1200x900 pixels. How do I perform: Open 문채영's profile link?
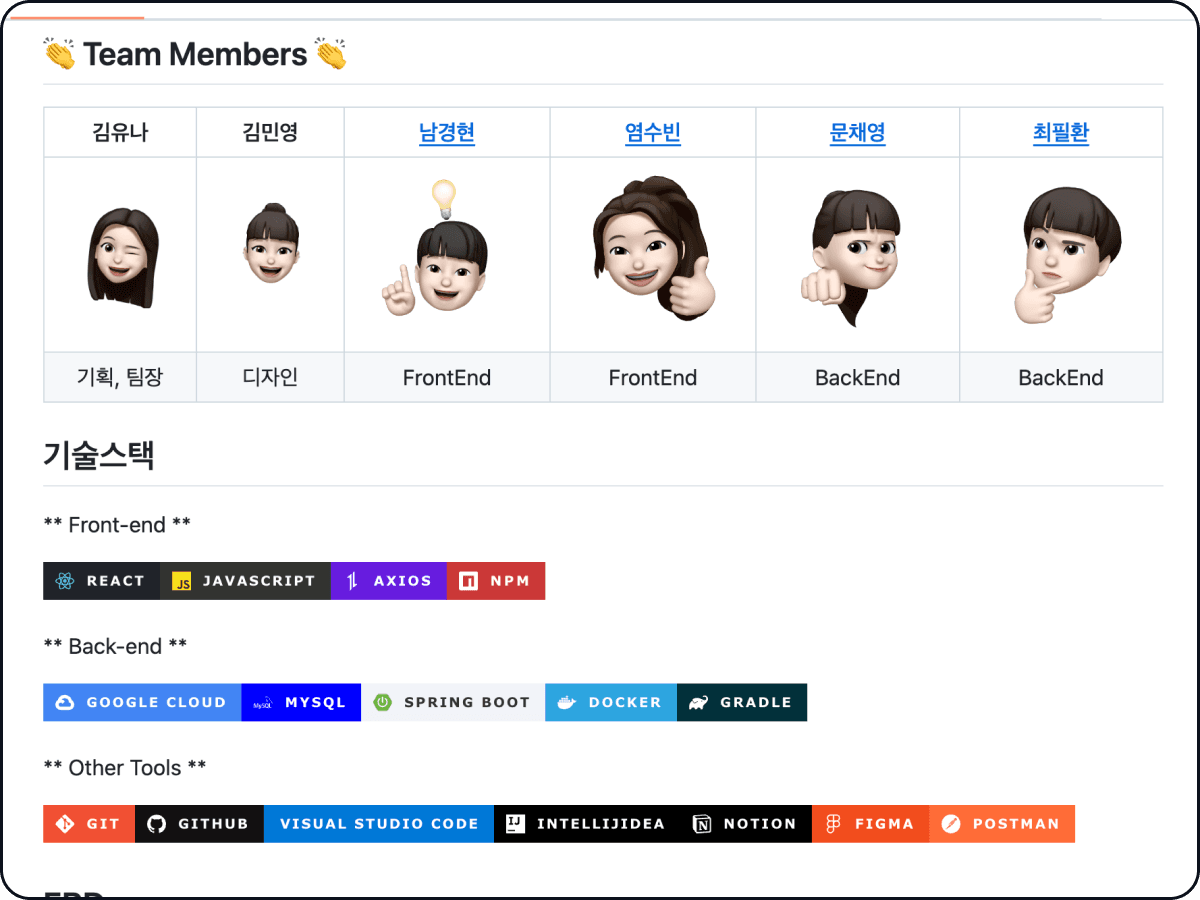click(858, 132)
